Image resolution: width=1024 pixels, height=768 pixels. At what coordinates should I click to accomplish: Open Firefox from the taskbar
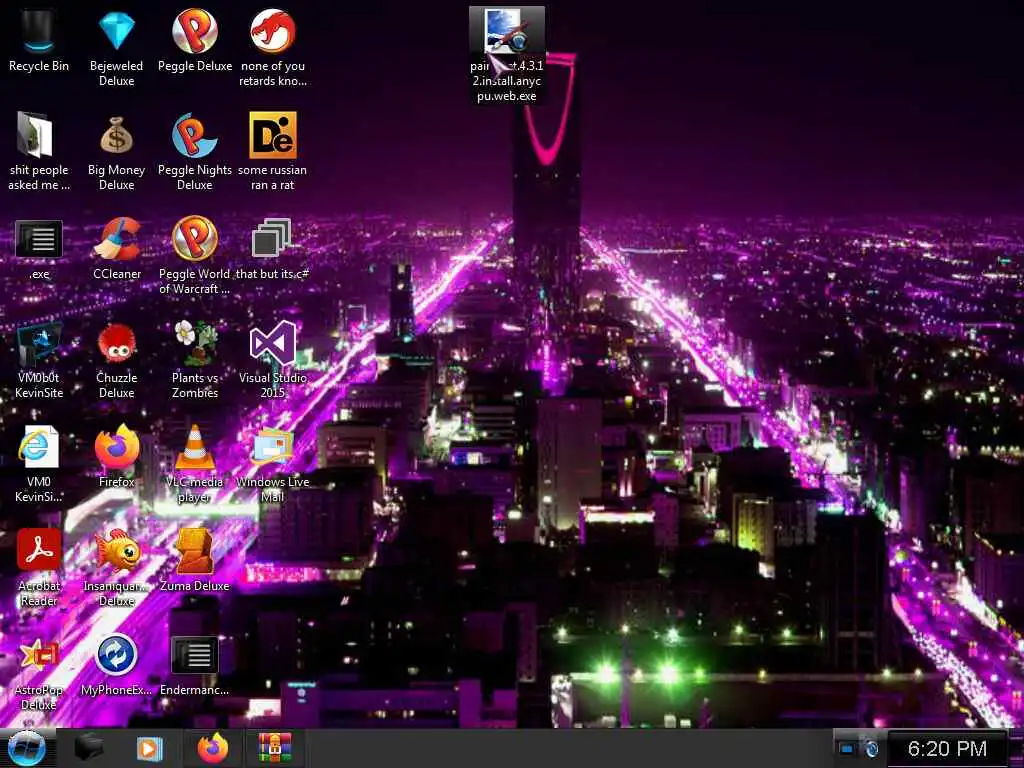click(x=212, y=748)
